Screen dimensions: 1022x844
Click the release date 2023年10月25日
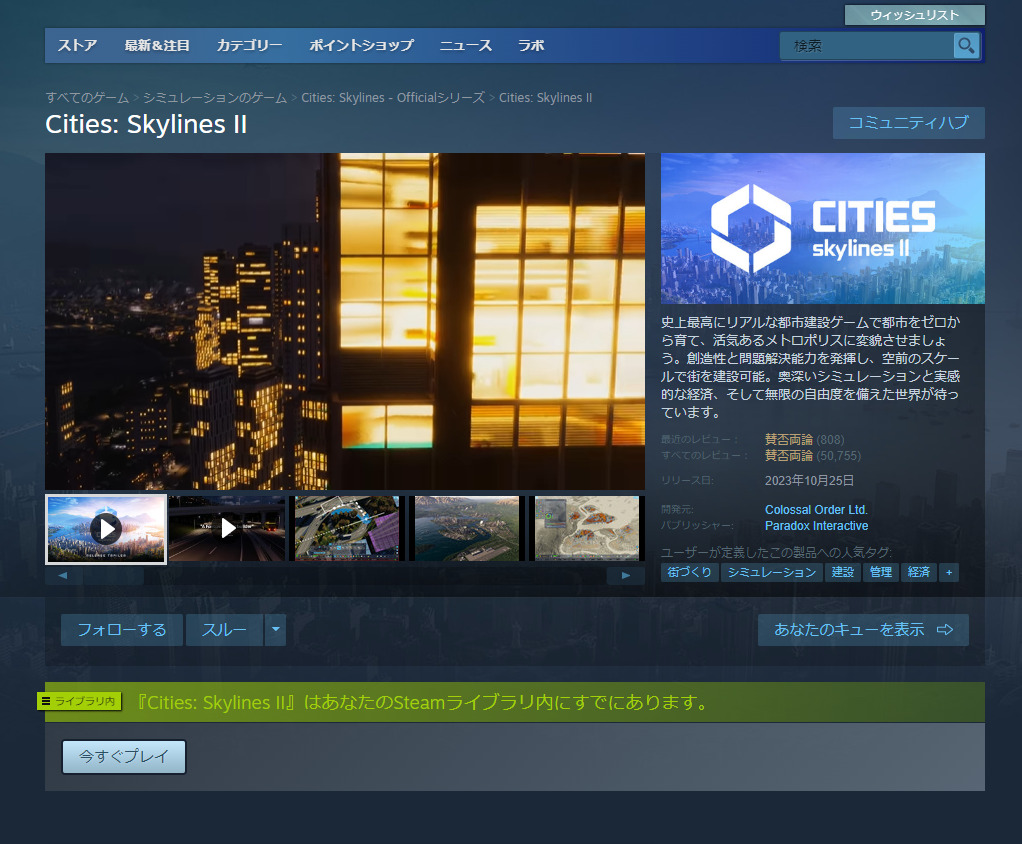tap(809, 480)
